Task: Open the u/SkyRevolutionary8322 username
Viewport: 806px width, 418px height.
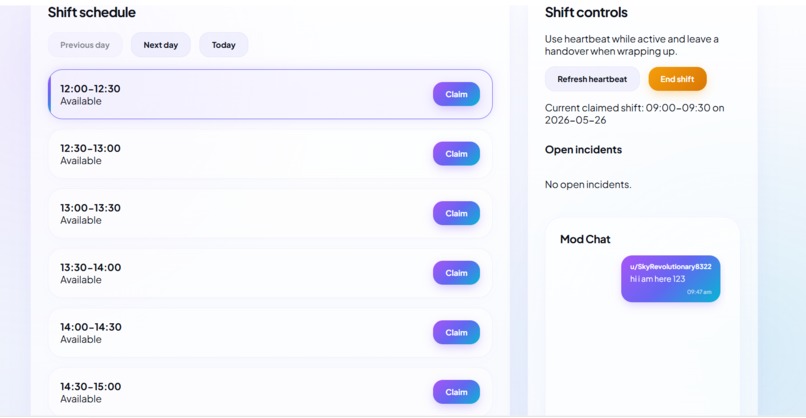Action: (x=670, y=266)
